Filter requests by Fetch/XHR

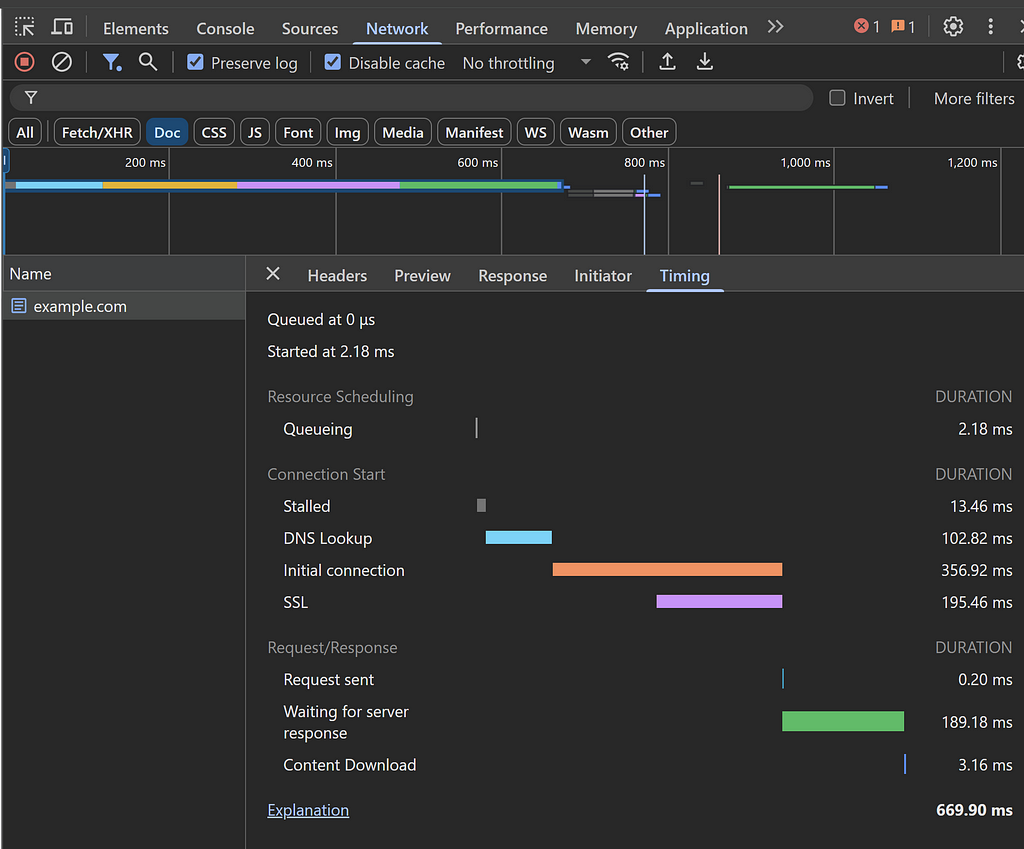(97, 133)
